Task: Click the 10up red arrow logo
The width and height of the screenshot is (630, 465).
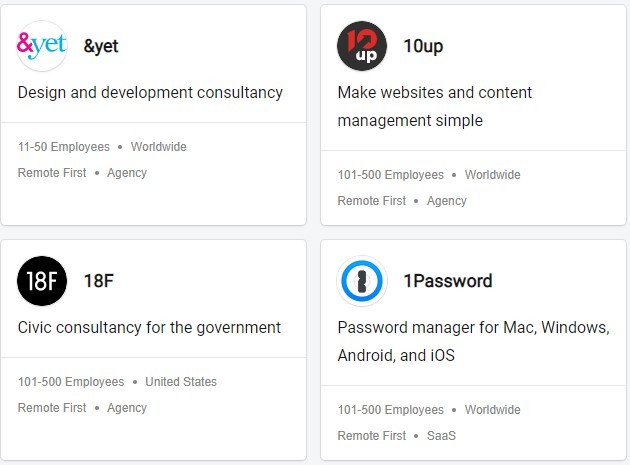Action: [x=362, y=46]
